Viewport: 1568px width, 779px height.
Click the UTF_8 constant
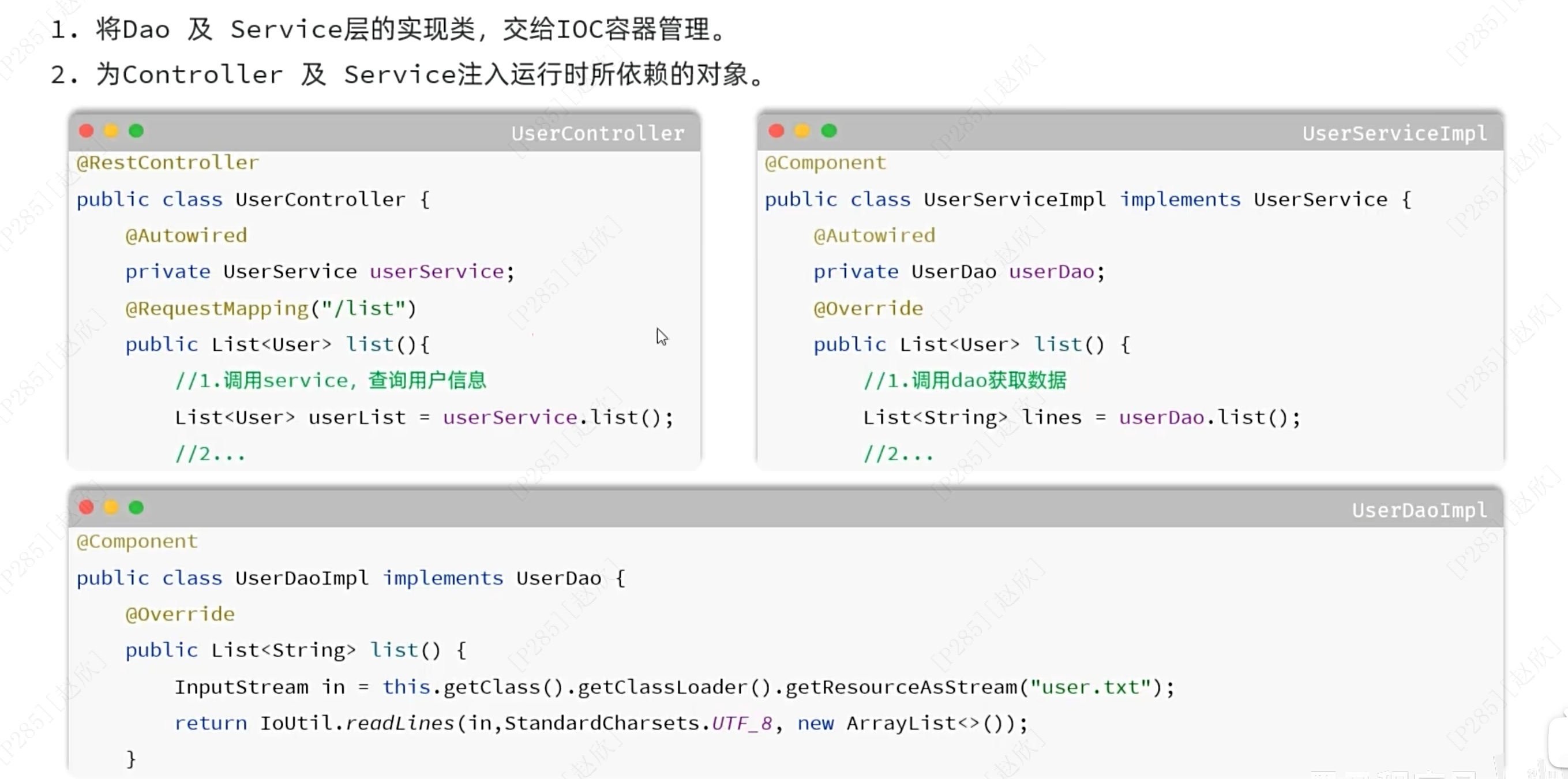click(742, 723)
